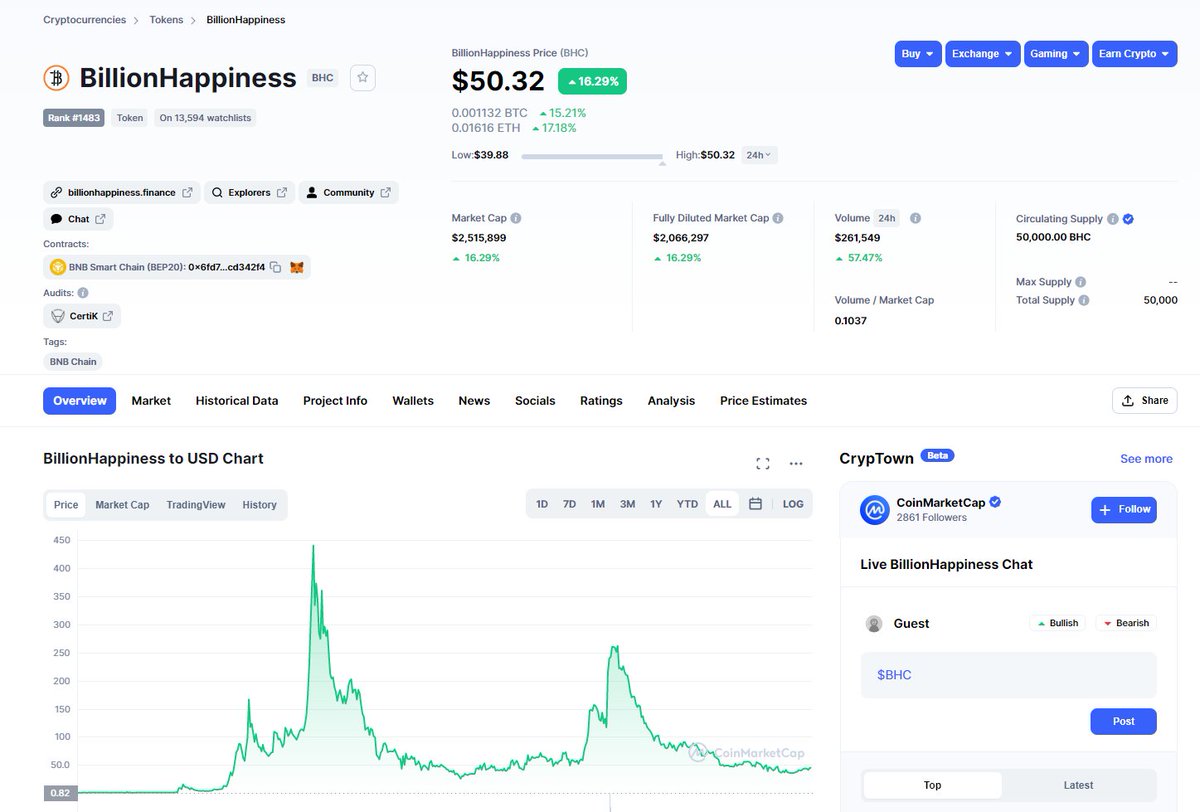Open the Project Info tab

pyautogui.click(x=335, y=401)
